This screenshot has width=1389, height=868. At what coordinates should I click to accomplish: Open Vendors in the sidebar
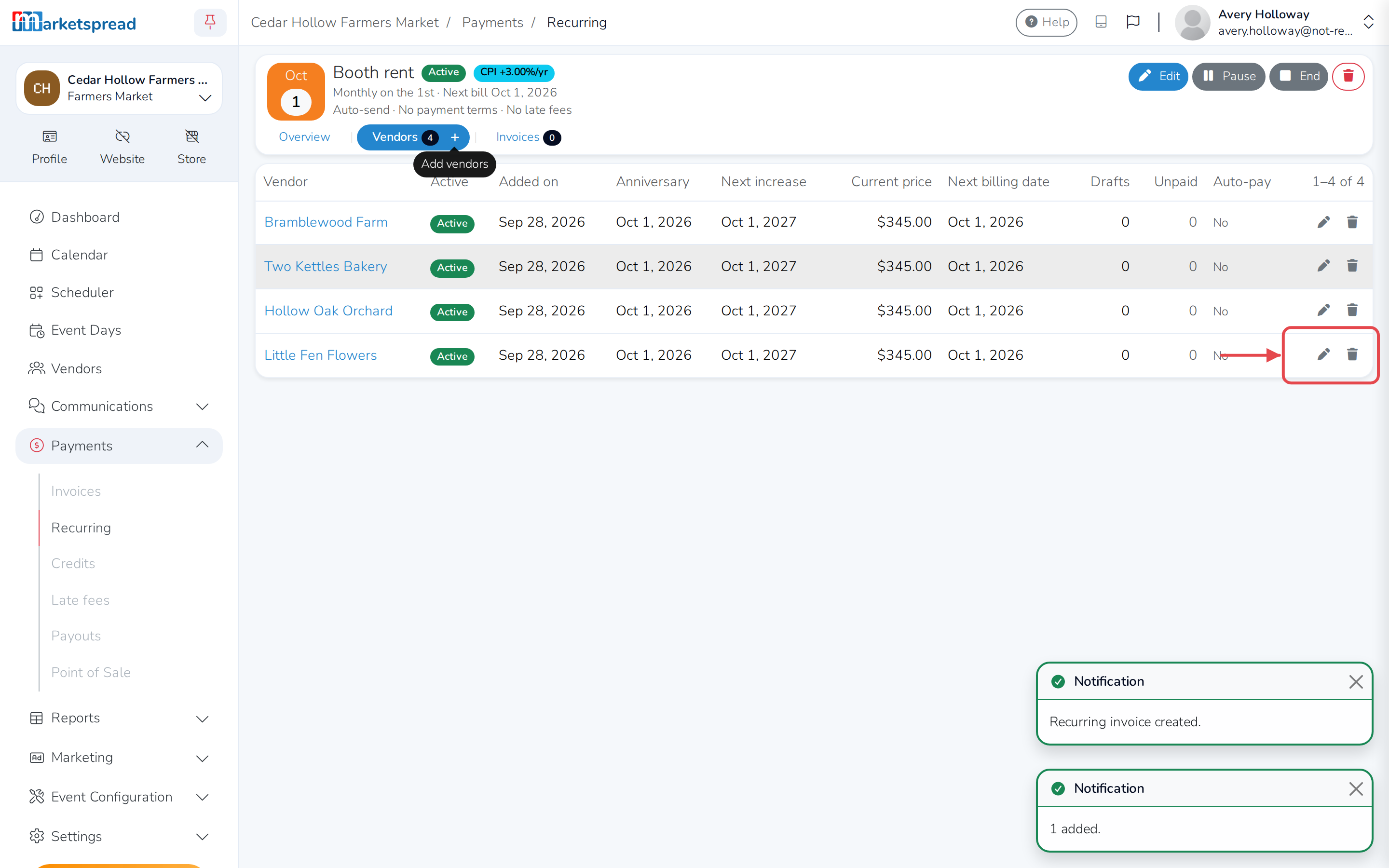pos(76,368)
